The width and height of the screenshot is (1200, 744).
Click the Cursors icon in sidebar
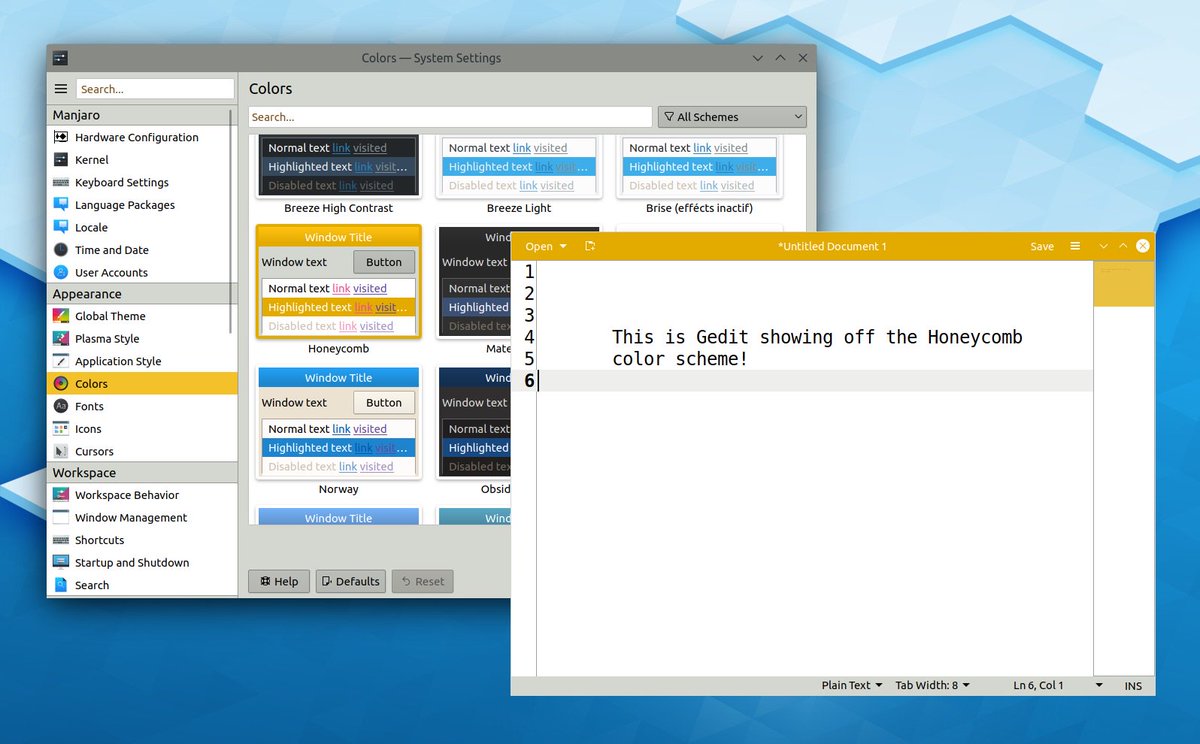(x=61, y=451)
